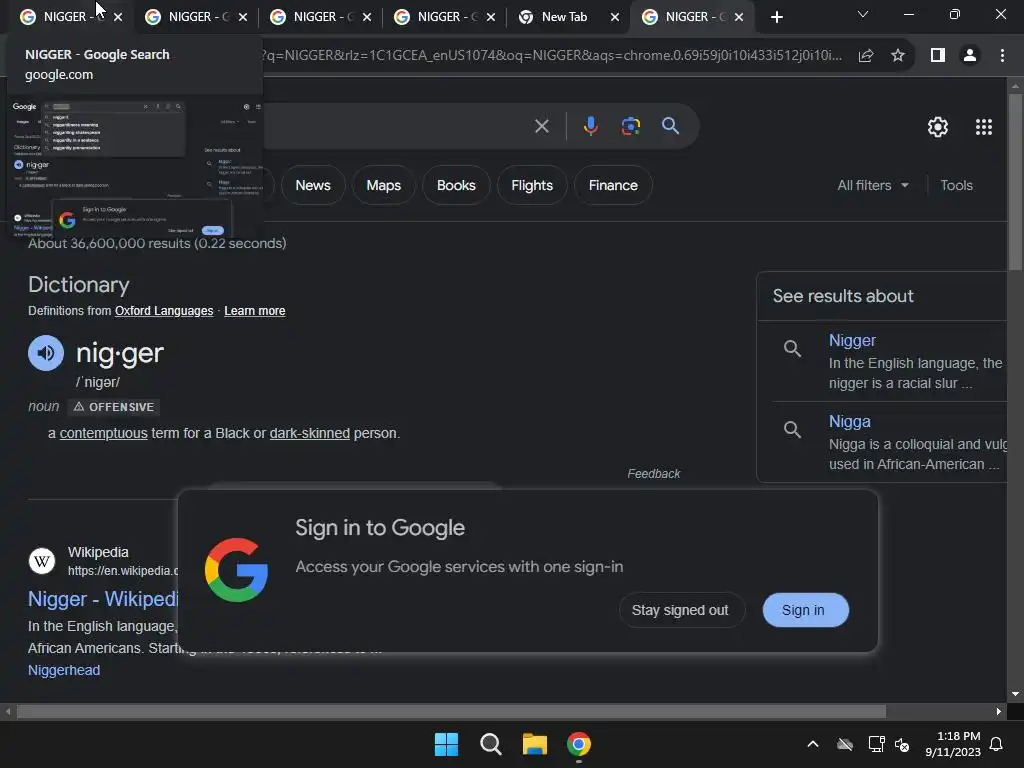Screen dimensions: 1024x768
Task: Open the Chrome profile avatar icon
Action: point(970,56)
